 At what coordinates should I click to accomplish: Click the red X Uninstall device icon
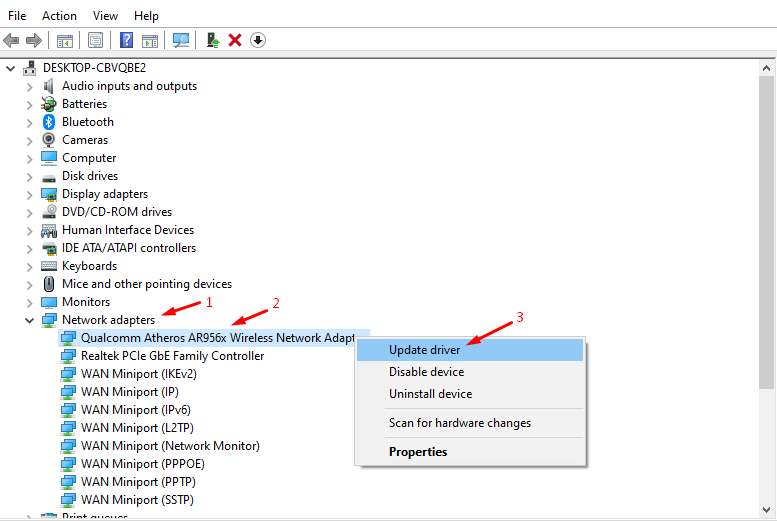click(235, 40)
